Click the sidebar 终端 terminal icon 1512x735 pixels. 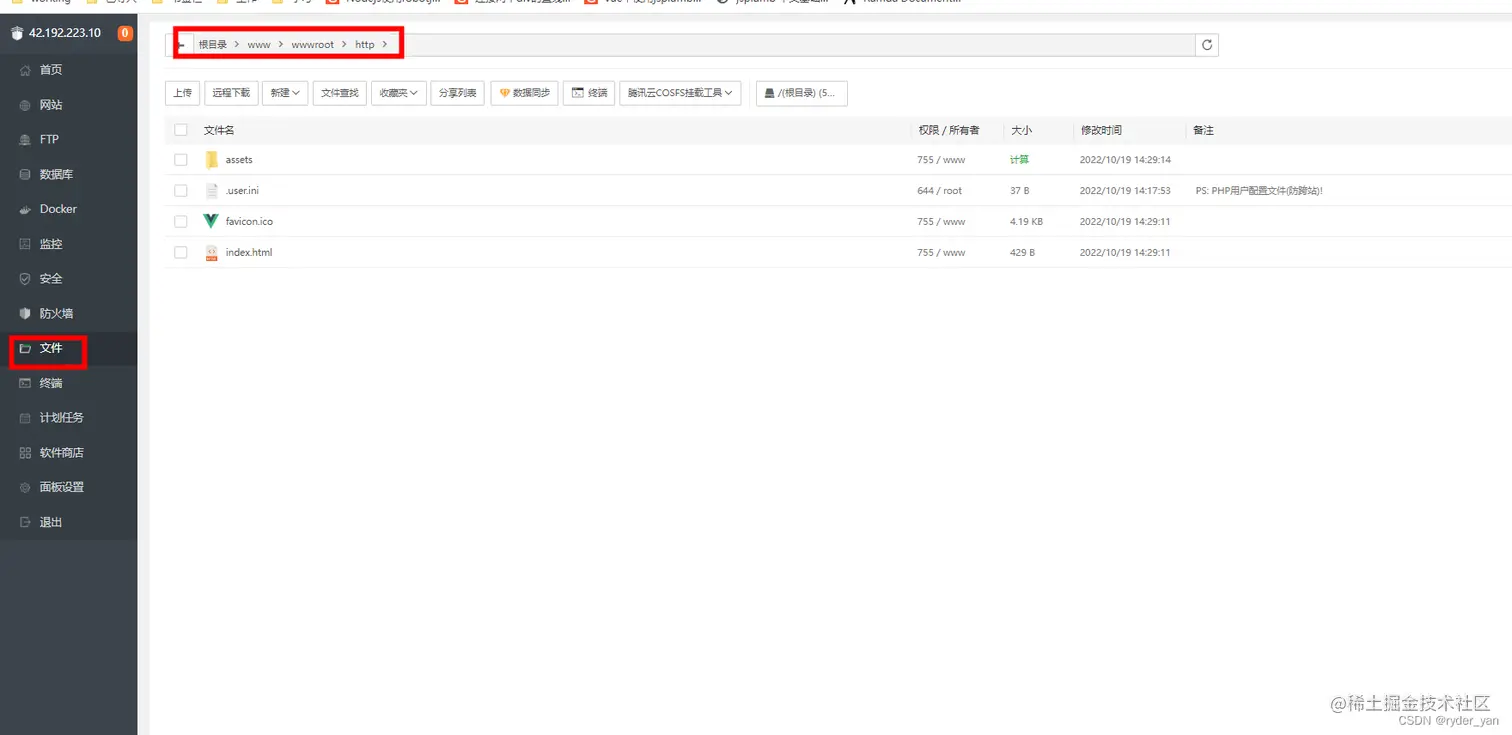click(25, 383)
